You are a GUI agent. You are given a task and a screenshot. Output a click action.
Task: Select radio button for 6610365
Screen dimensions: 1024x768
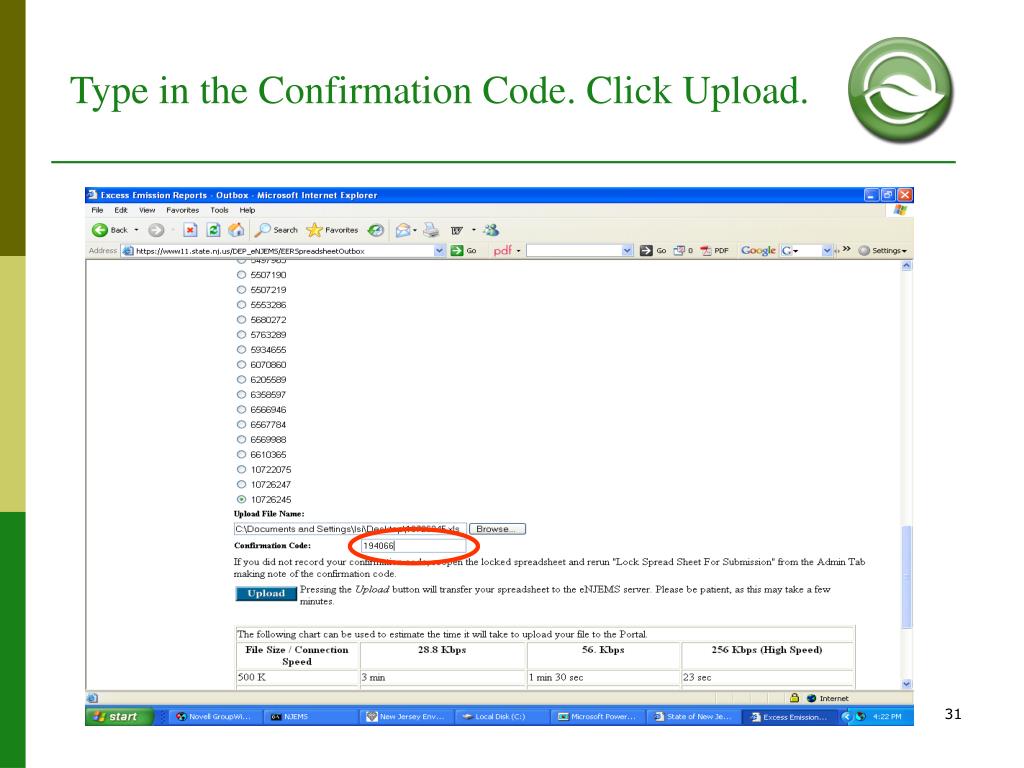(242, 455)
